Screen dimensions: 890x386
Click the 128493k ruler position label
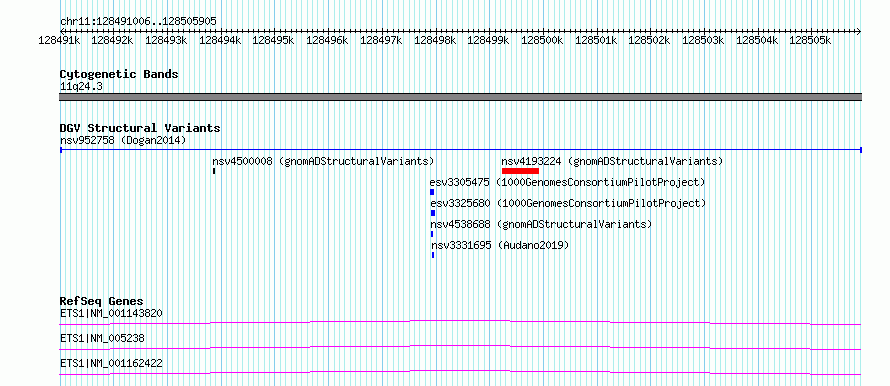(166, 40)
